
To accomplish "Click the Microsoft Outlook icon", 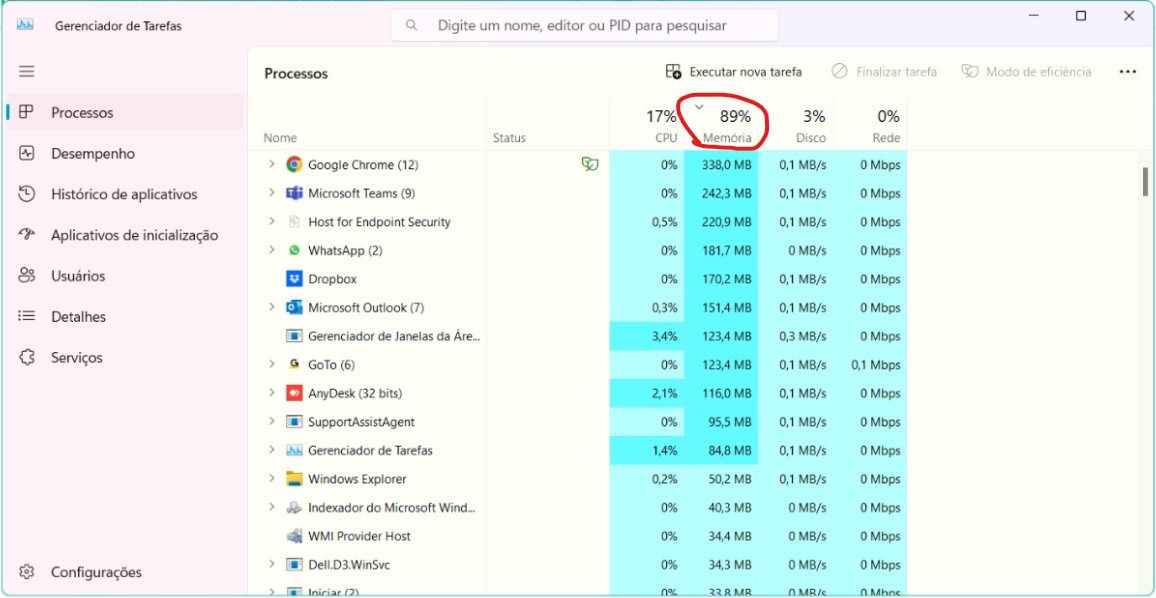I will tap(294, 307).
